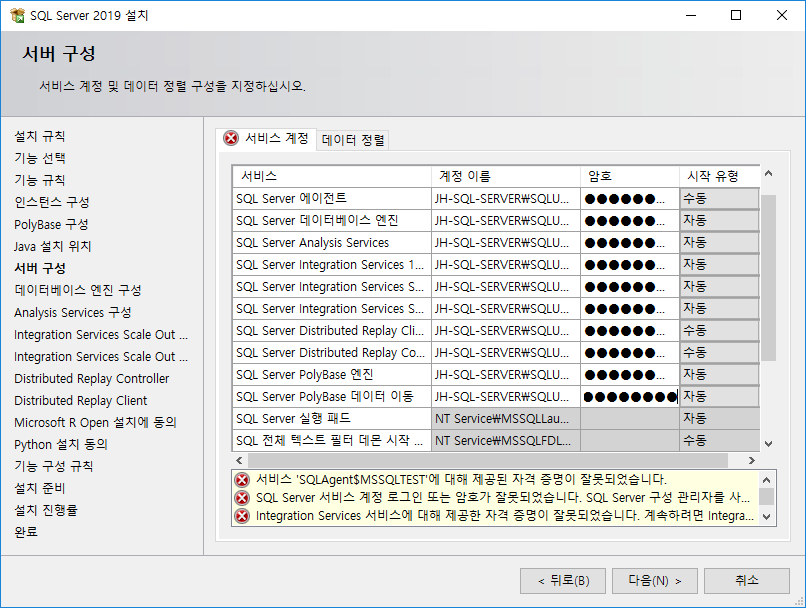Click the grid horizontal scrollbar thumb

point(488,460)
